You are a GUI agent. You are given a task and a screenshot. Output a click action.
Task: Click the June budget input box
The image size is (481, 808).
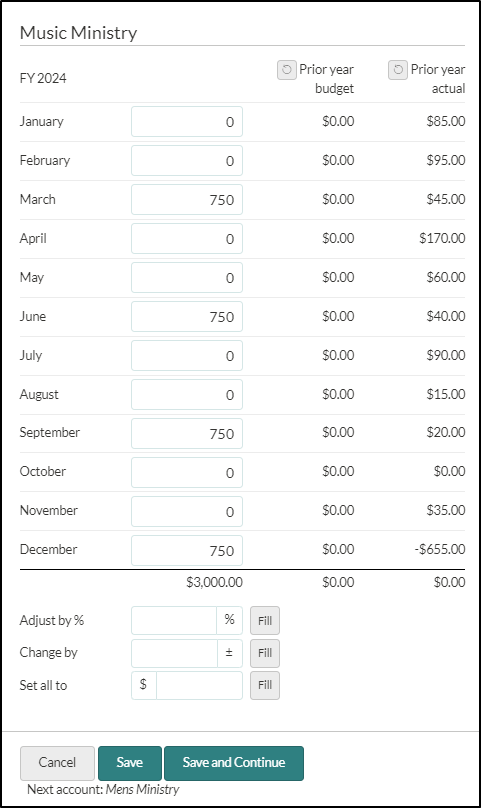pyautogui.click(x=187, y=317)
